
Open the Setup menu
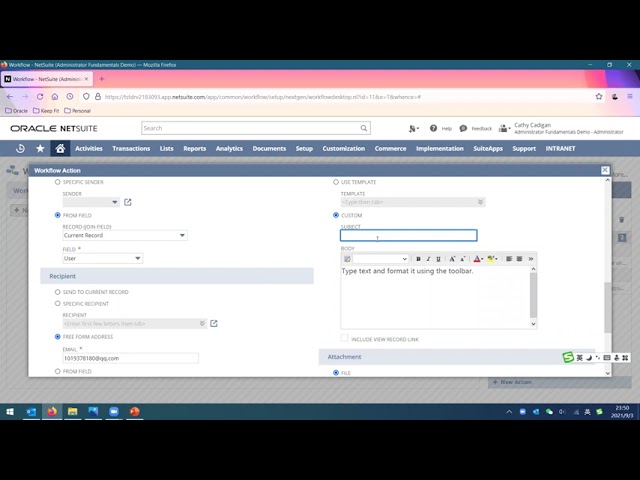[304, 149]
